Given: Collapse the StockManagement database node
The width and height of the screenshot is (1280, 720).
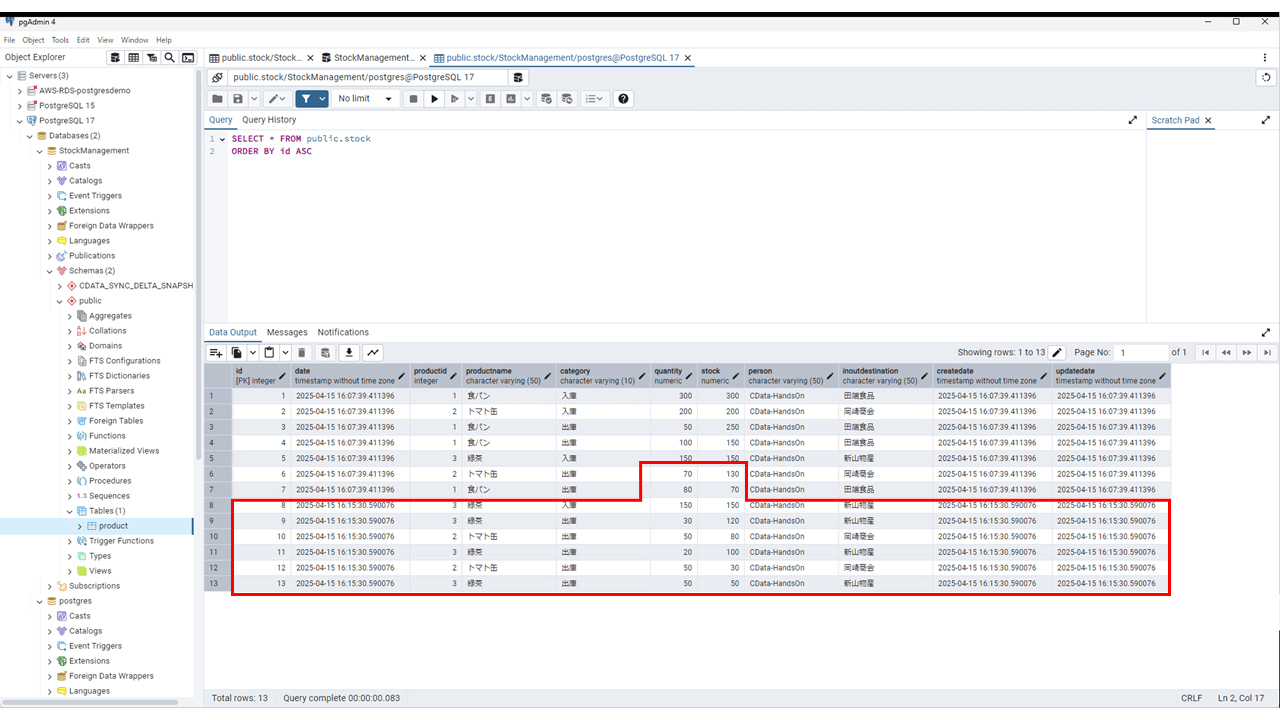Looking at the screenshot, I should pos(40,151).
